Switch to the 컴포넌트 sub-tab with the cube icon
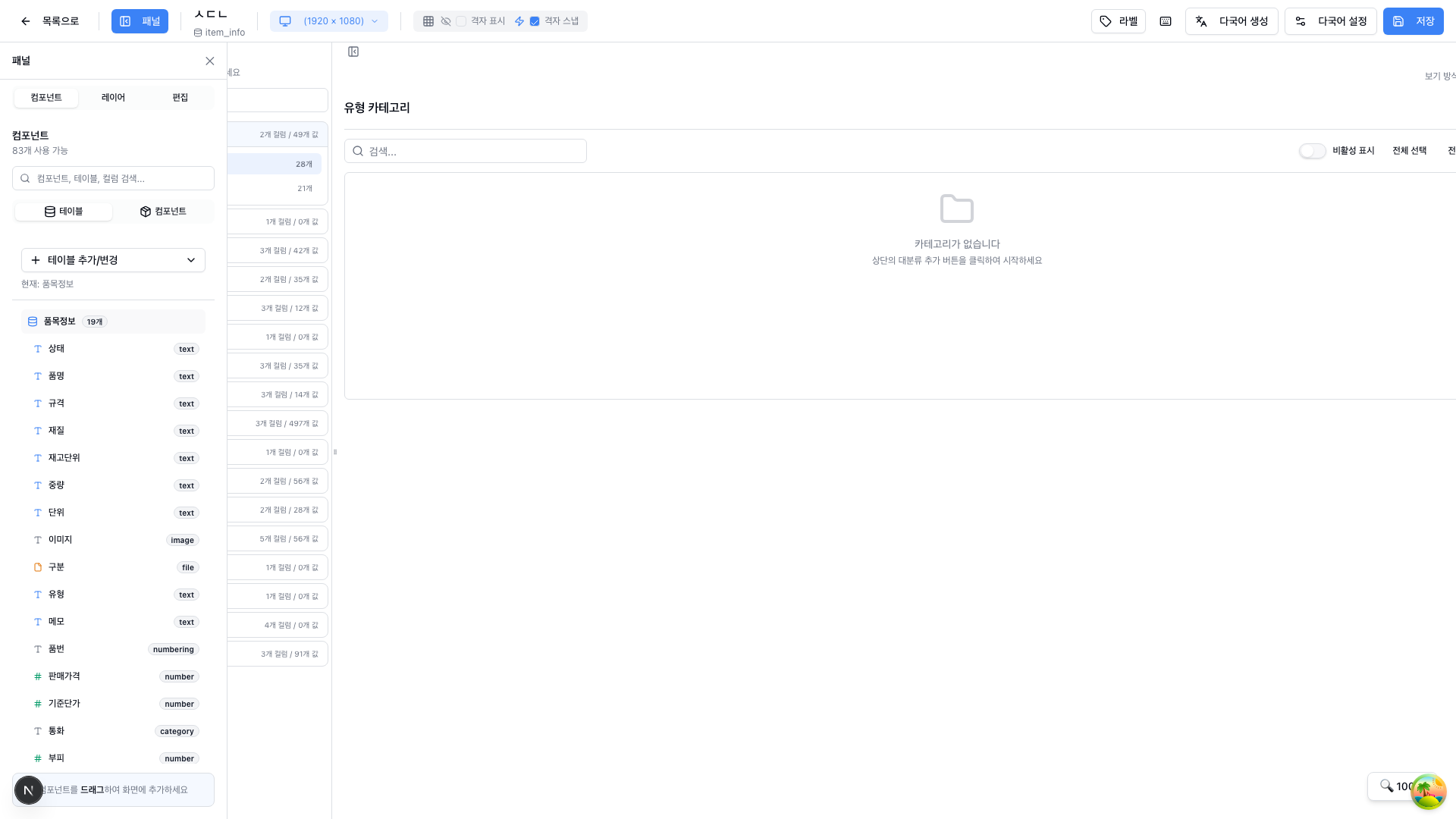This screenshot has width=1456, height=819. click(x=163, y=212)
